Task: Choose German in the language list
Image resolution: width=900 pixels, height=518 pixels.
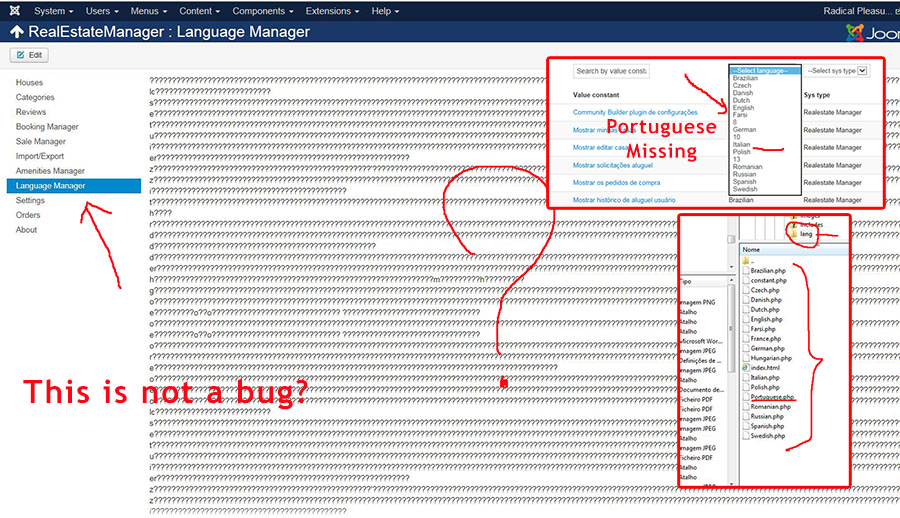Action: (744, 130)
